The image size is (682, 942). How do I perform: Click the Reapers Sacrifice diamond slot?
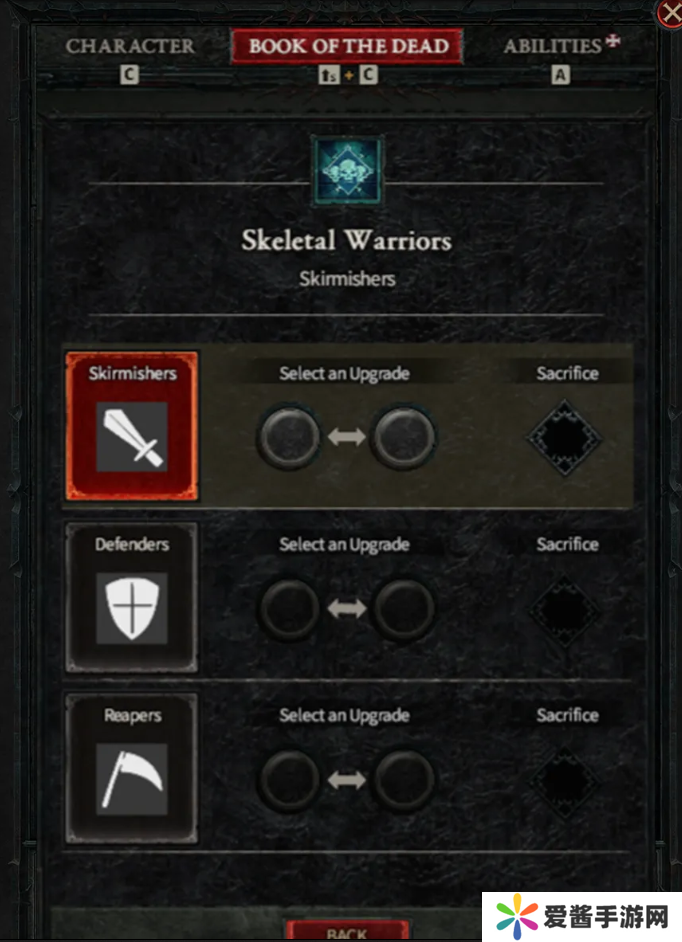tap(564, 782)
